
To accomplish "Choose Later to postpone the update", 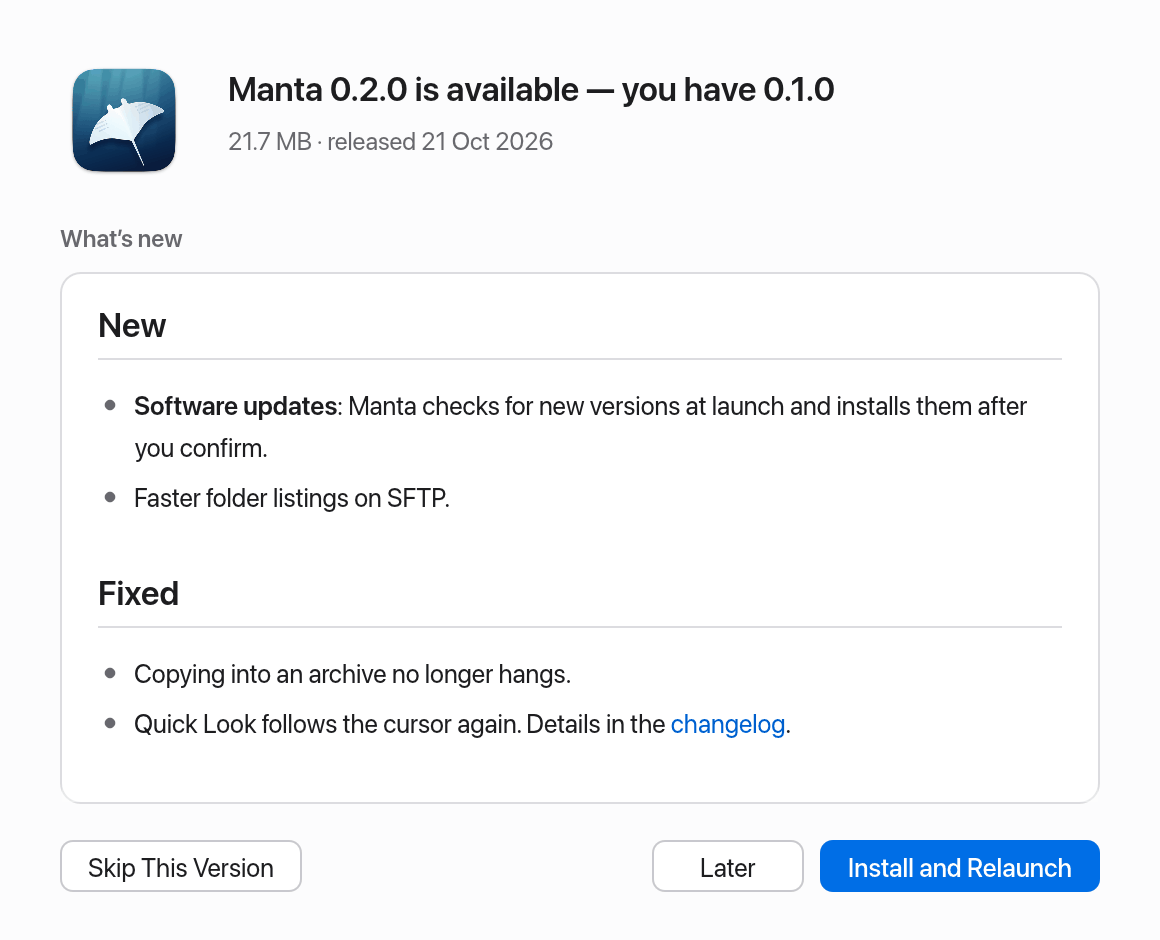I will 727,866.
